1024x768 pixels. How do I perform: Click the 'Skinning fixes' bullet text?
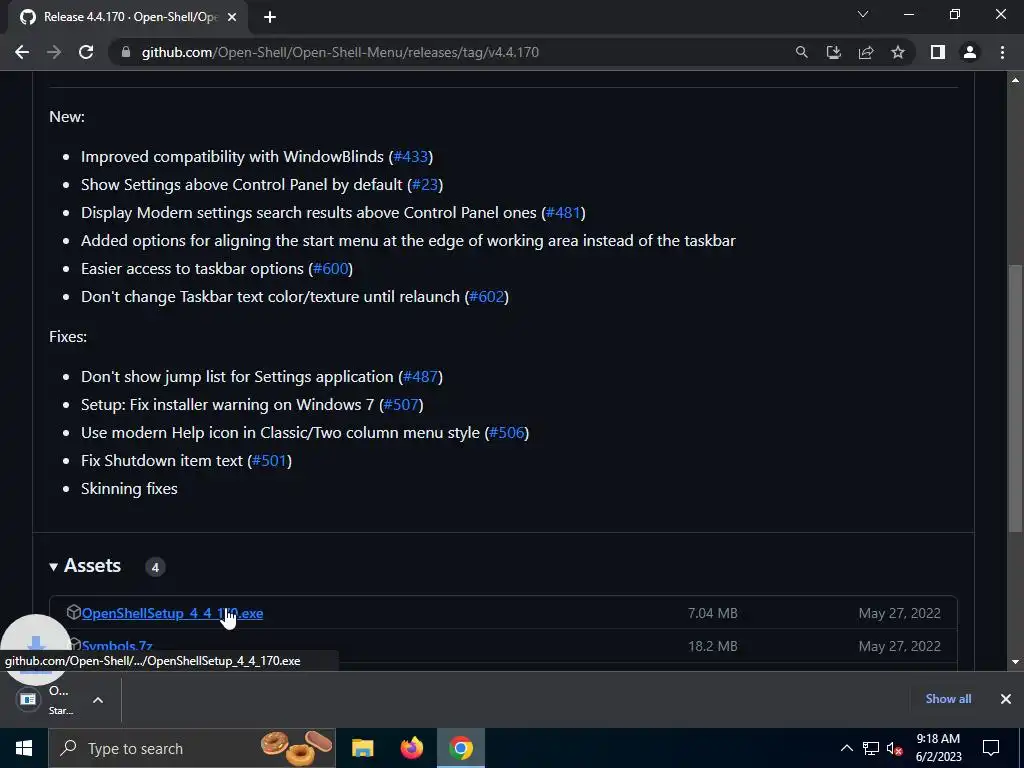point(129,489)
